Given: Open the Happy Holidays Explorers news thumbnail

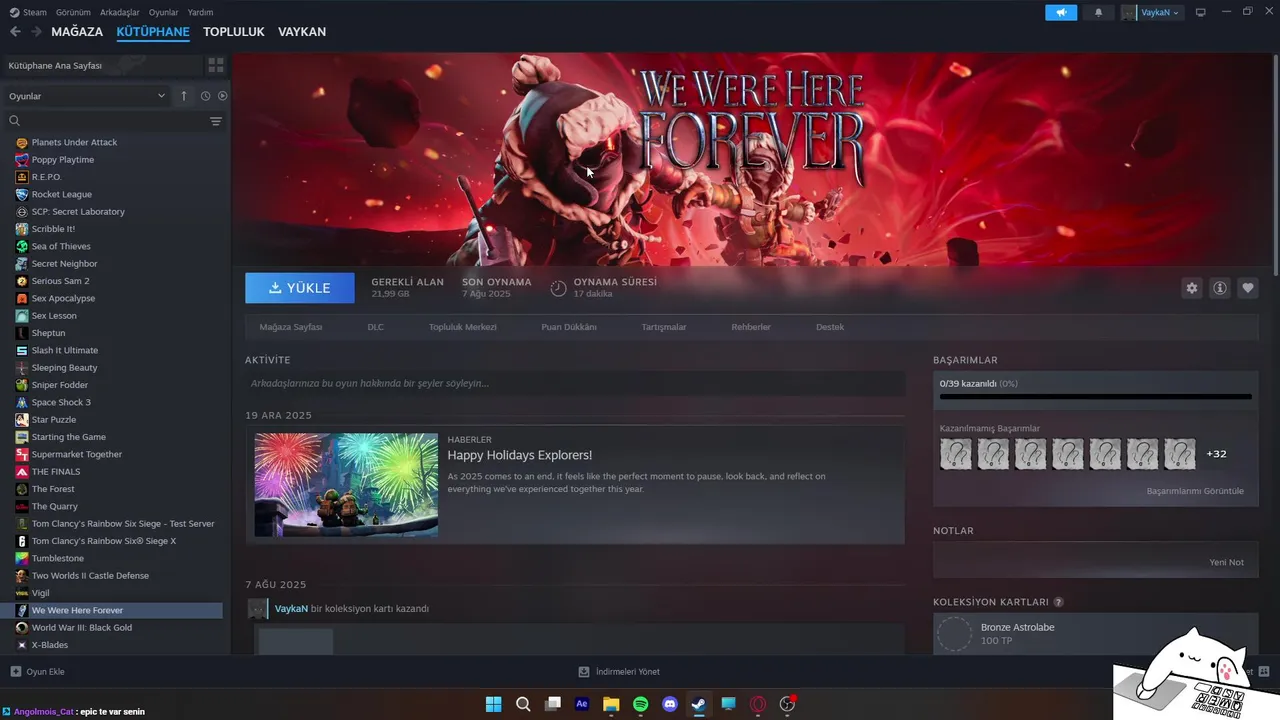Looking at the screenshot, I should coord(346,485).
